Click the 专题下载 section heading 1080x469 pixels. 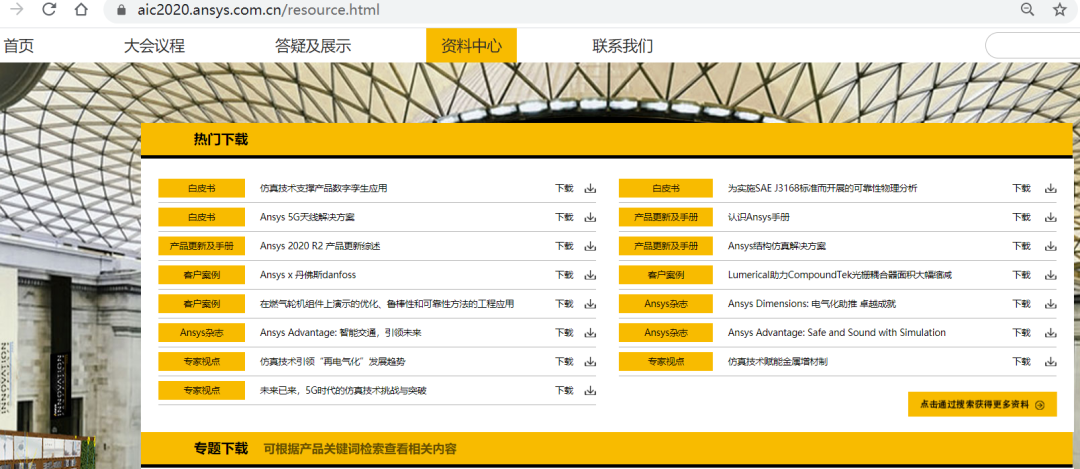point(220,449)
